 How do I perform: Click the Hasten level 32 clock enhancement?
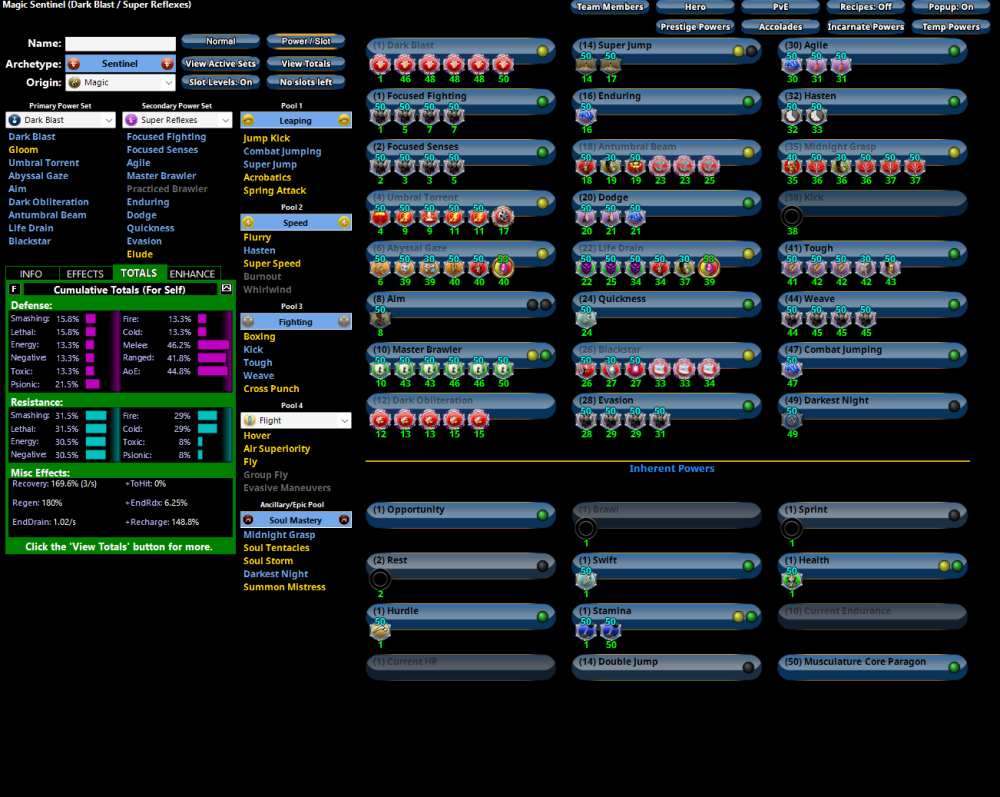point(792,116)
